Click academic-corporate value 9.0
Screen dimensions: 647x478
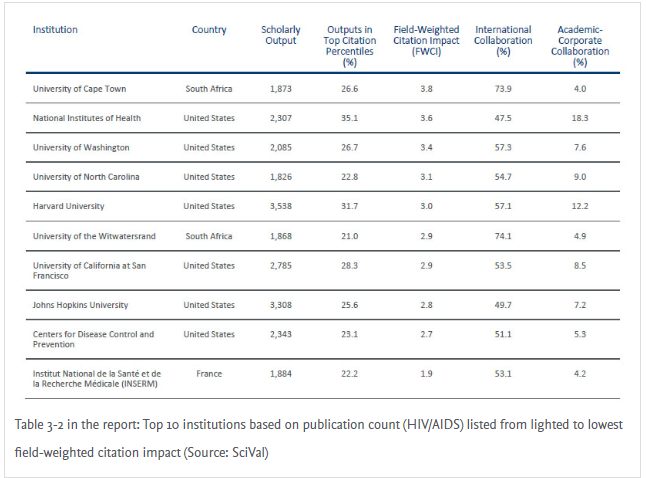[580, 177]
